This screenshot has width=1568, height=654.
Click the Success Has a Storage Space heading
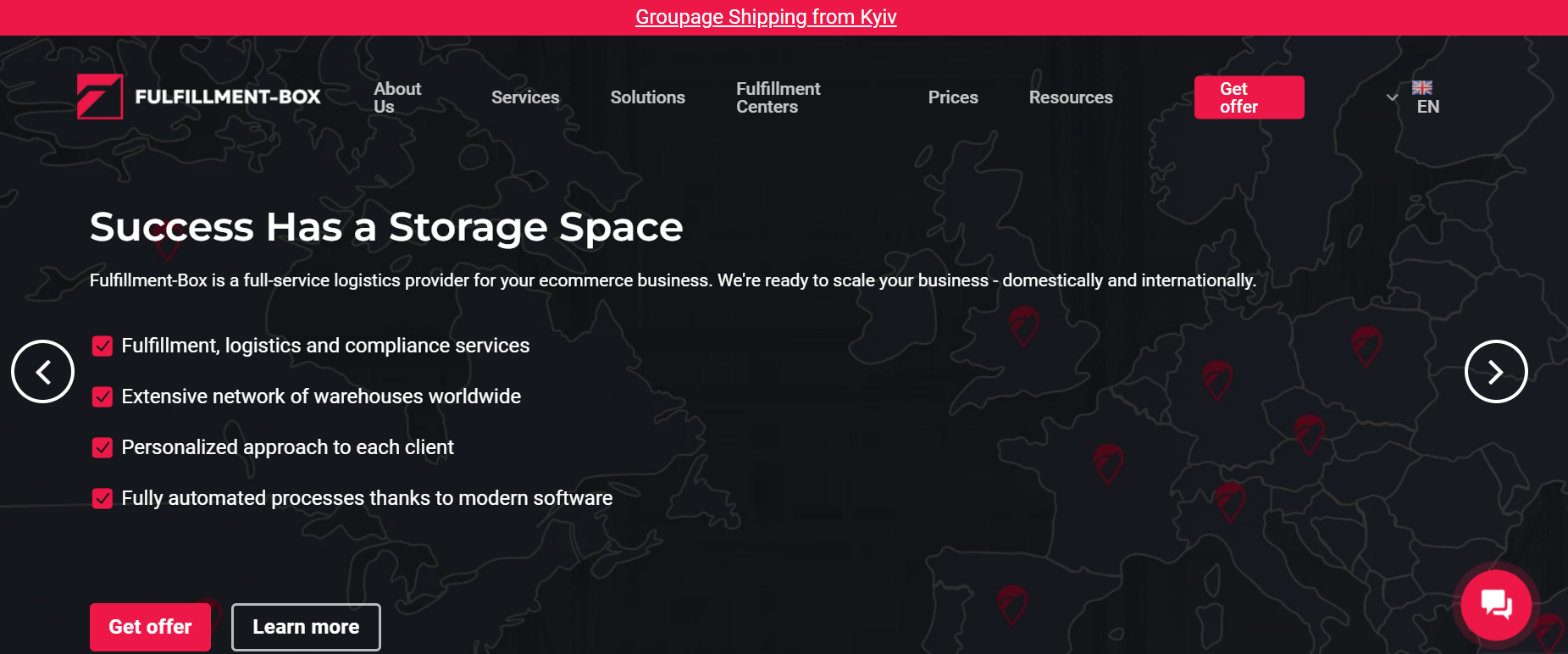coord(386,227)
